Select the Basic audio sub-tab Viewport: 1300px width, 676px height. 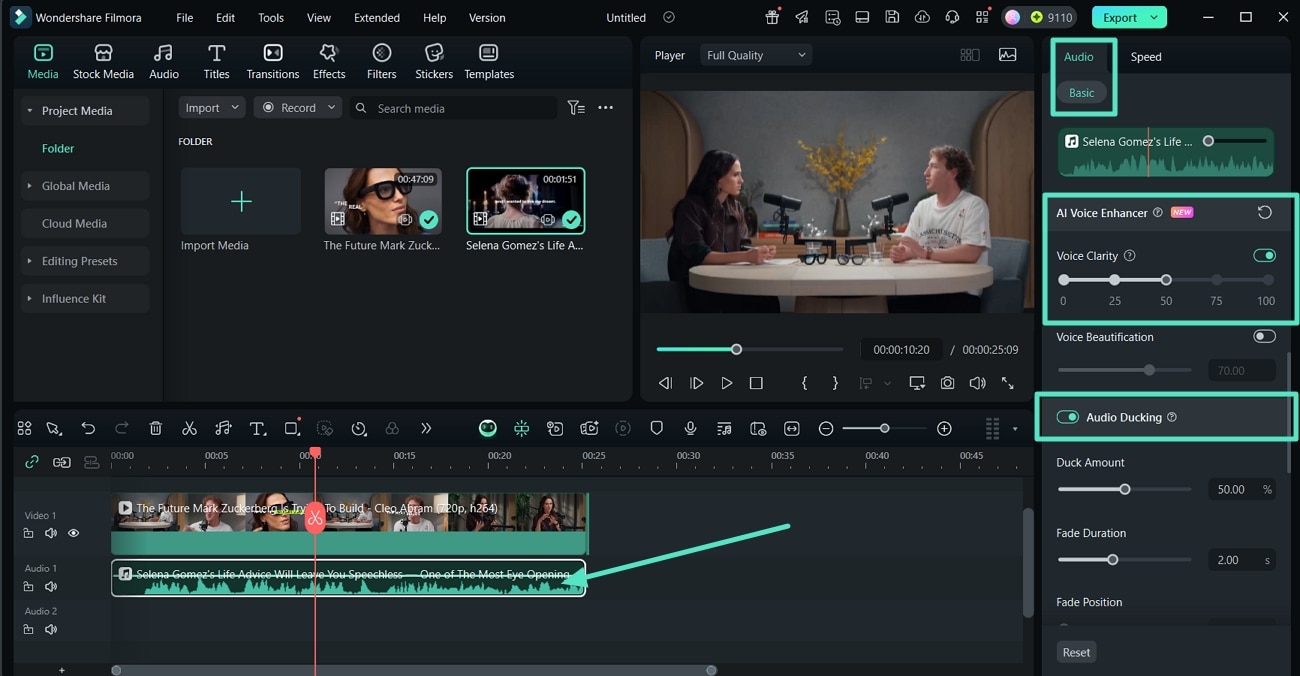1082,92
